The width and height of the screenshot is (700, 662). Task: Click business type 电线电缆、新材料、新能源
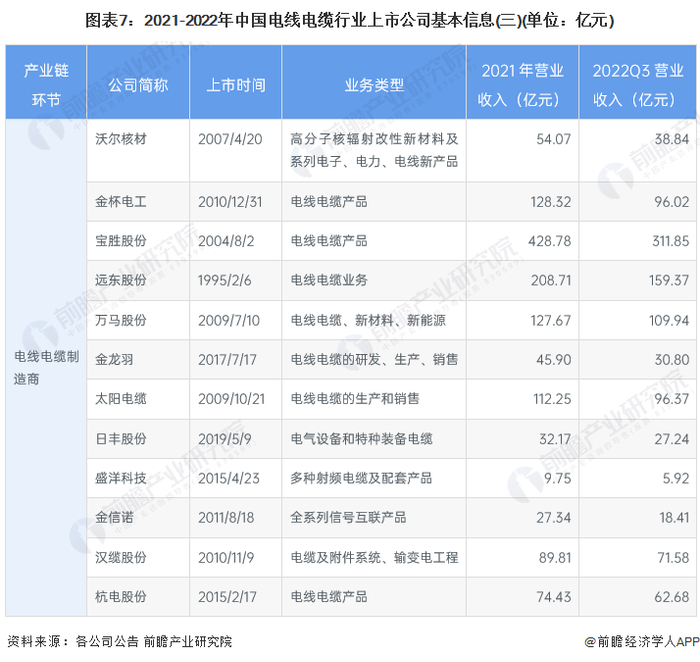click(368, 320)
